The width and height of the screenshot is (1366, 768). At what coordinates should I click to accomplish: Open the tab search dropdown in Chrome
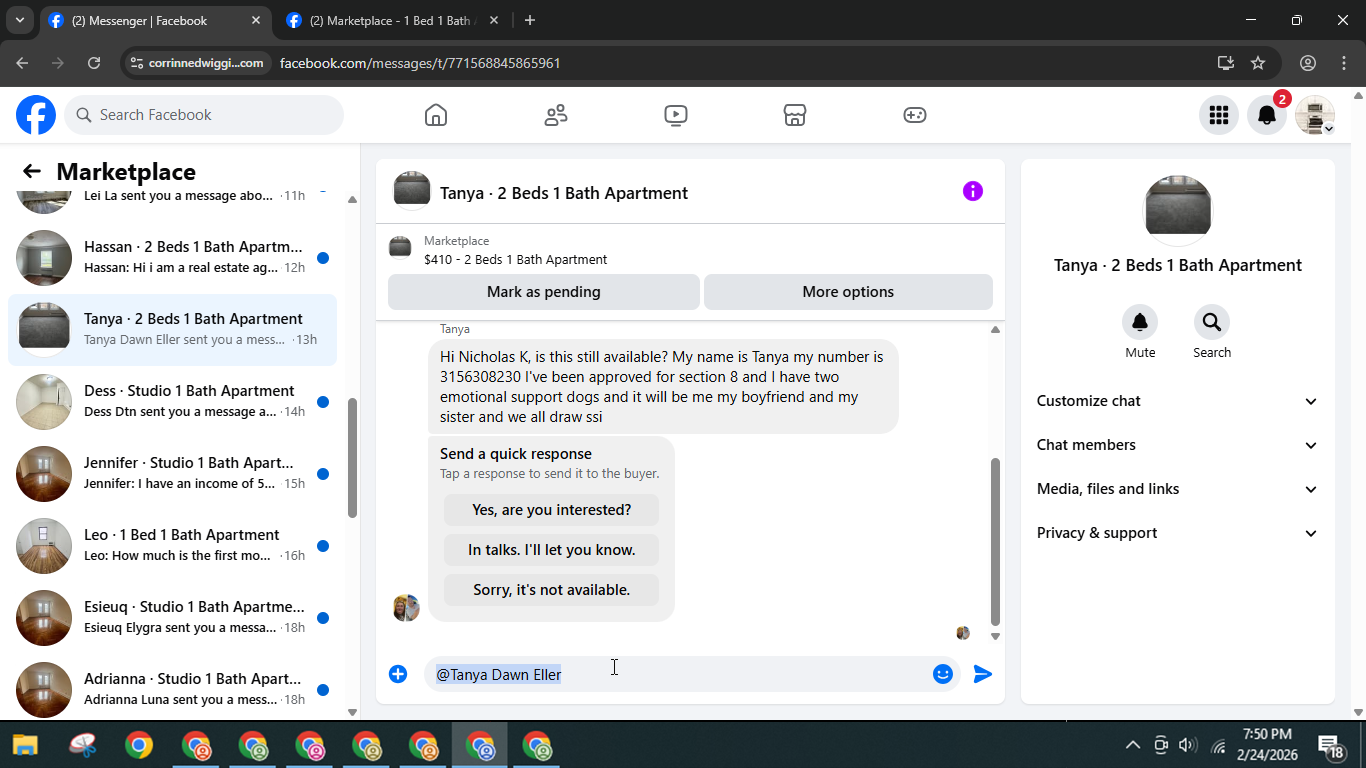click(19, 20)
